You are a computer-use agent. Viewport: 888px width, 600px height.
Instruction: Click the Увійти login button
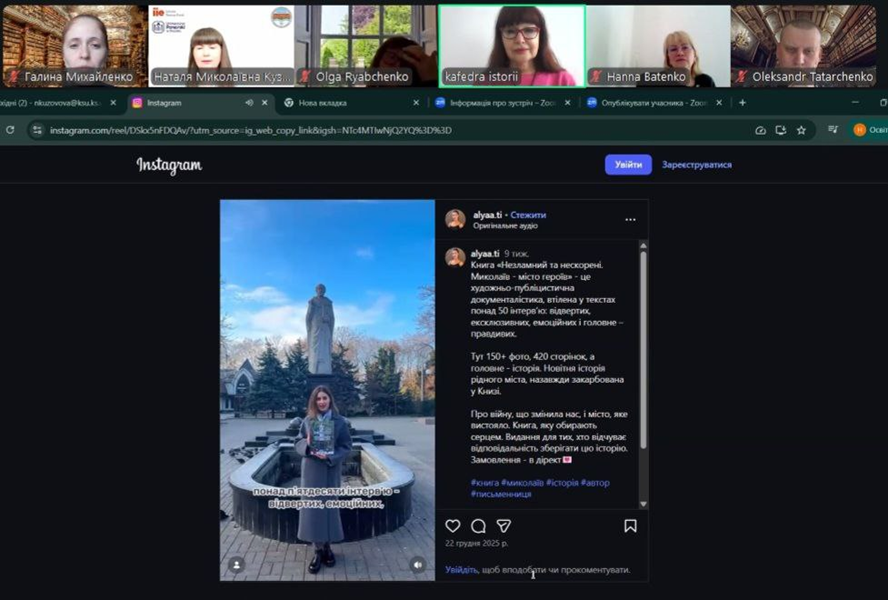628,165
